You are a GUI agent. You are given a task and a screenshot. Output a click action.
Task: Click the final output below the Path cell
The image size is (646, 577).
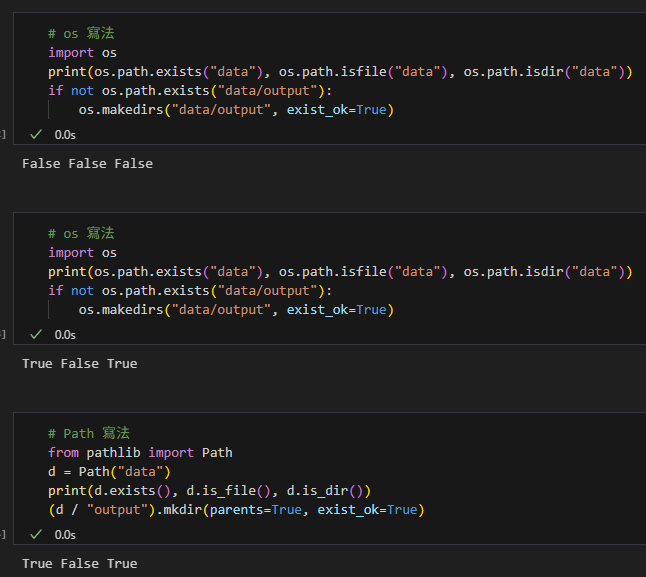[79, 563]
